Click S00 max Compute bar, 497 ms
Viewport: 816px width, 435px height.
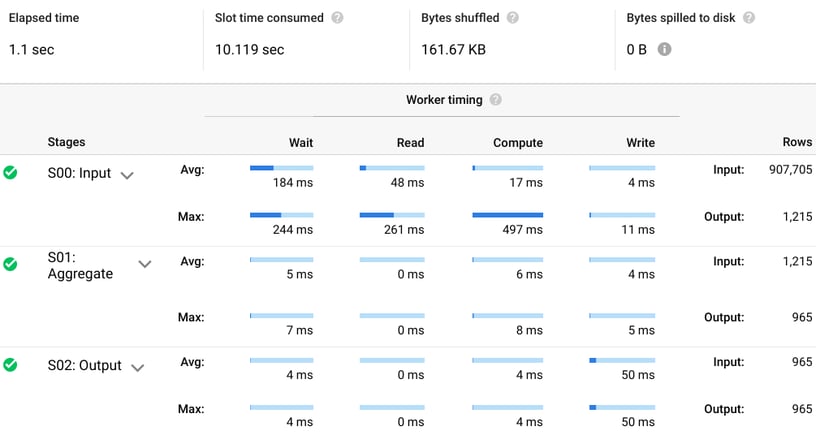pos(507,215)
